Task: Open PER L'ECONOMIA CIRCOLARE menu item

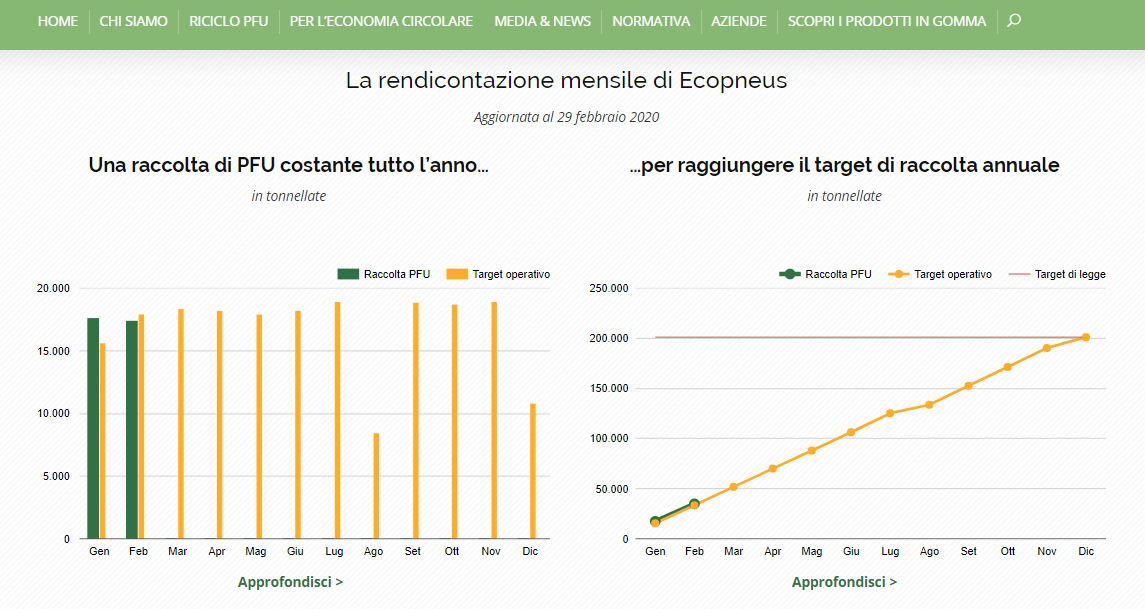Action: pyautogui.click(x=381, y=21)
